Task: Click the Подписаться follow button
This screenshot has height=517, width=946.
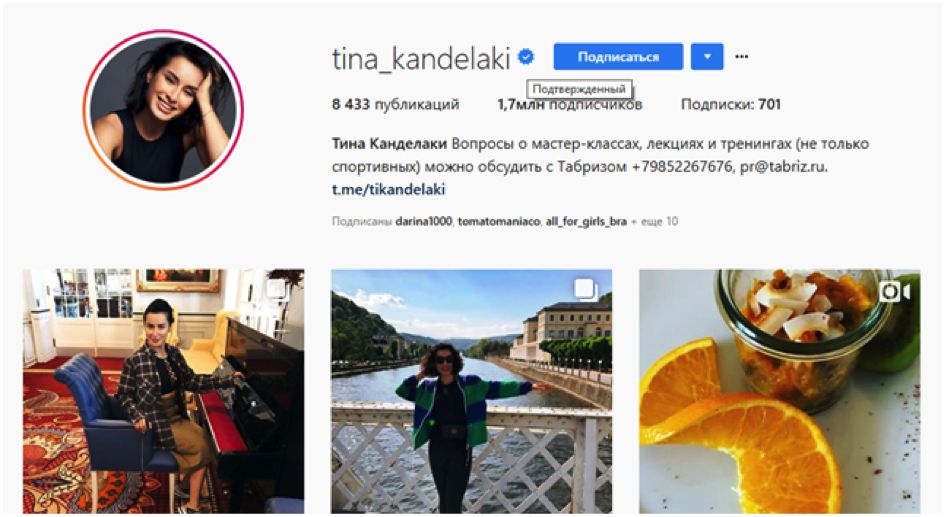Action: tap(618, 57)
